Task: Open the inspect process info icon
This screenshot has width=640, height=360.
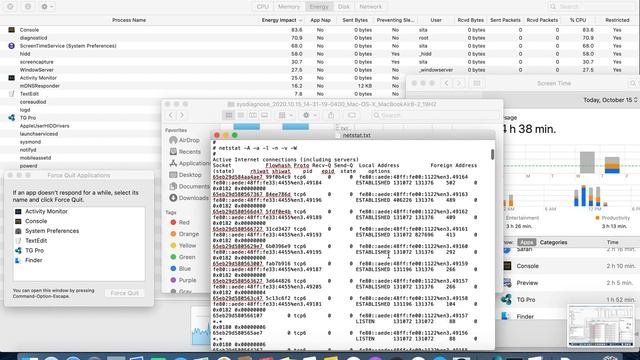Action: pos(28,7)
